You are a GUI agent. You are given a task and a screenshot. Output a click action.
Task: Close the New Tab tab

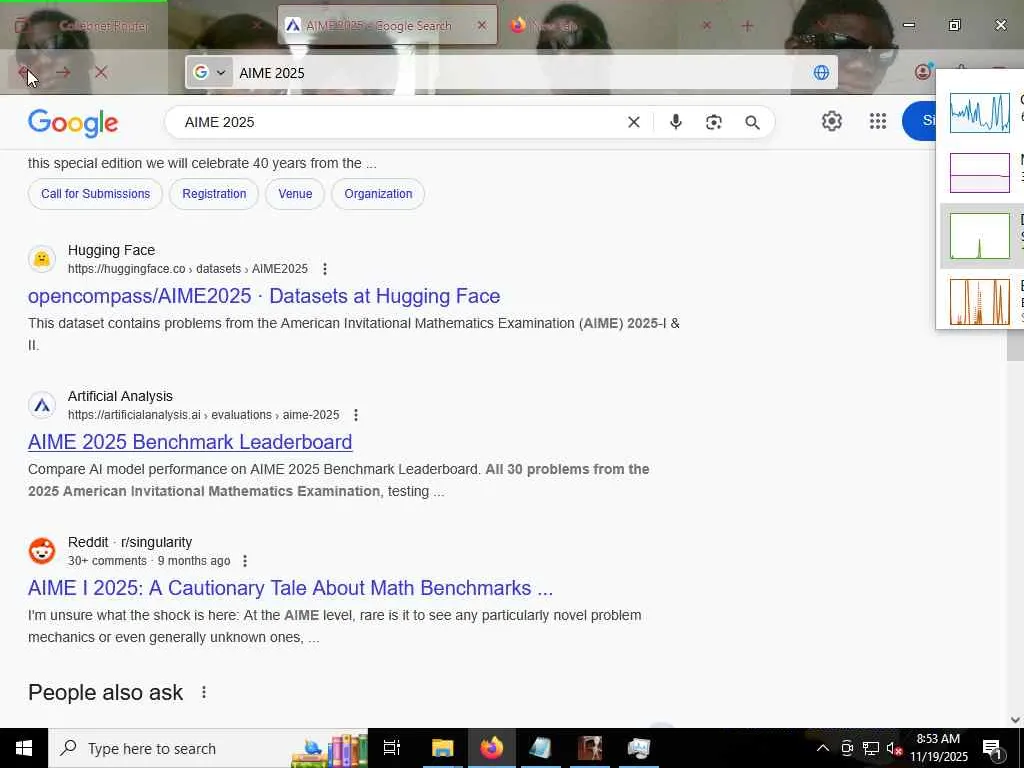(707, 25)
